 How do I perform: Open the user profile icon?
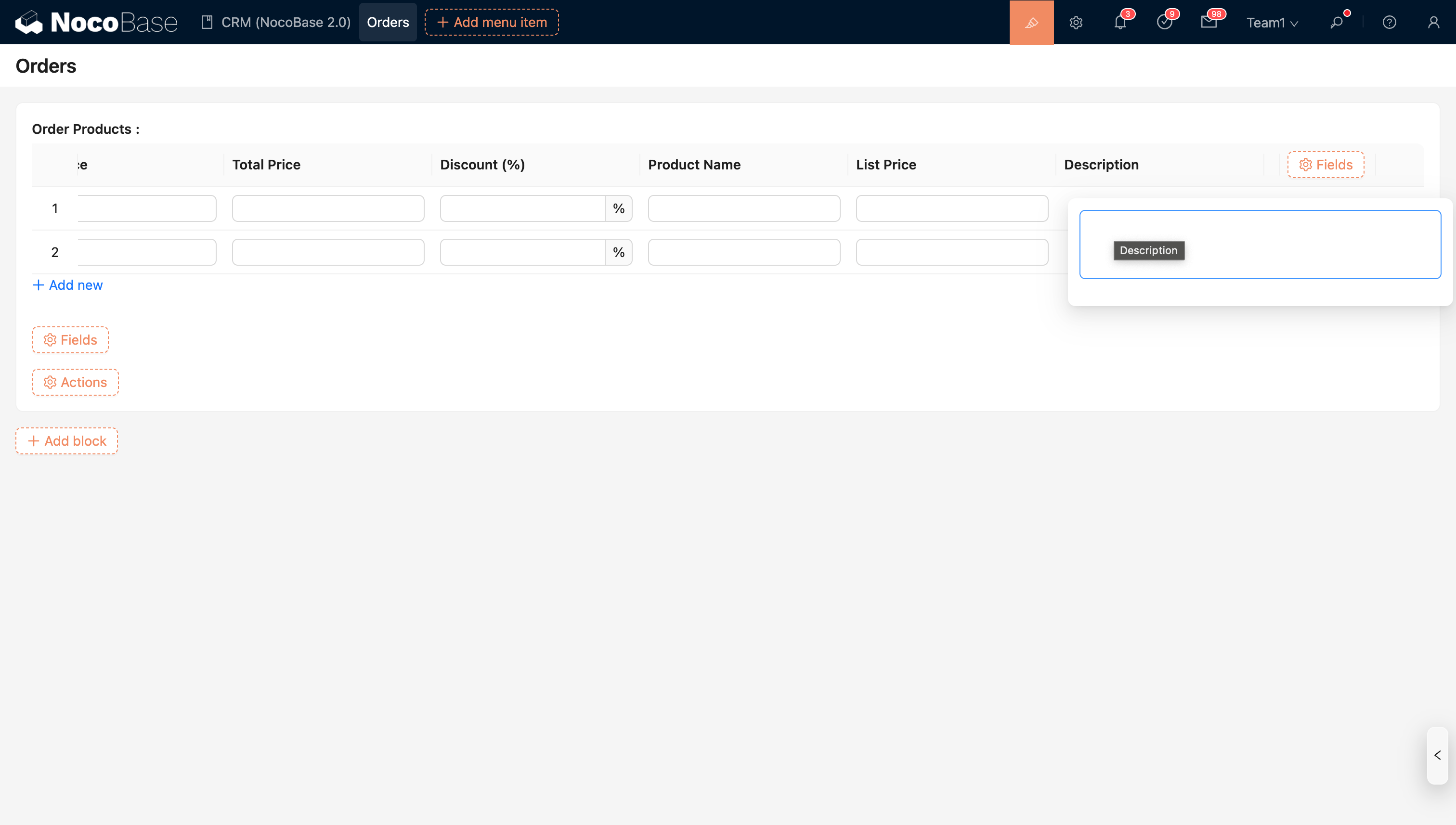click(x=1433, y=22)
